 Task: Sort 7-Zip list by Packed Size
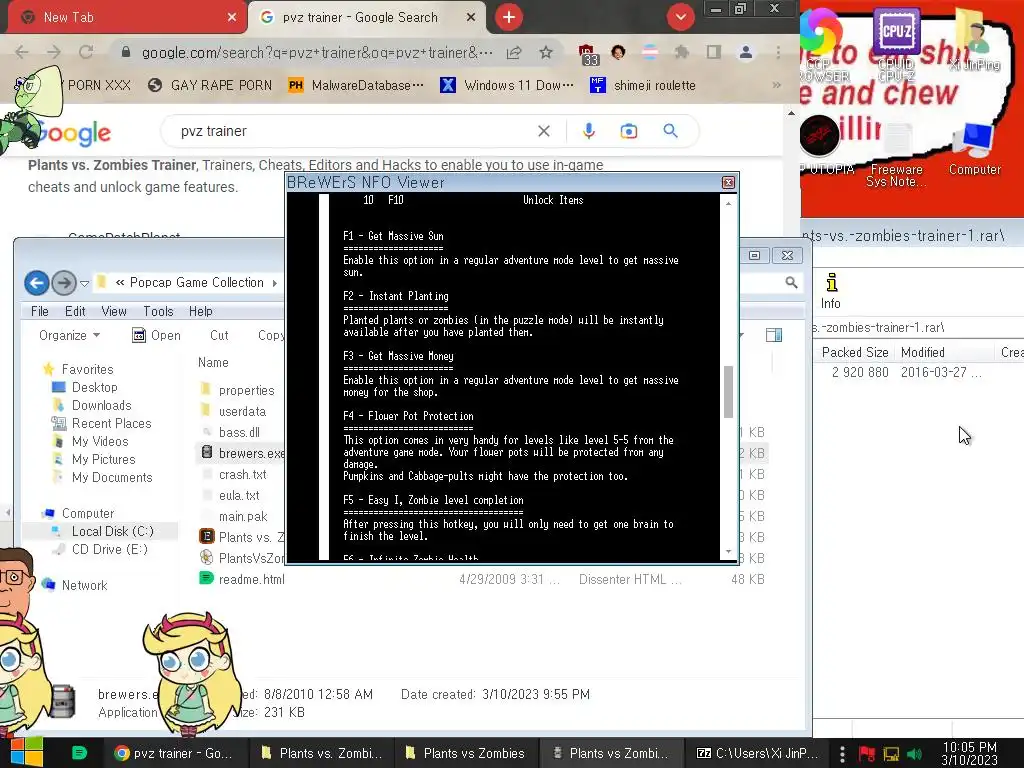pyautogui.click(x=854, y=353)
